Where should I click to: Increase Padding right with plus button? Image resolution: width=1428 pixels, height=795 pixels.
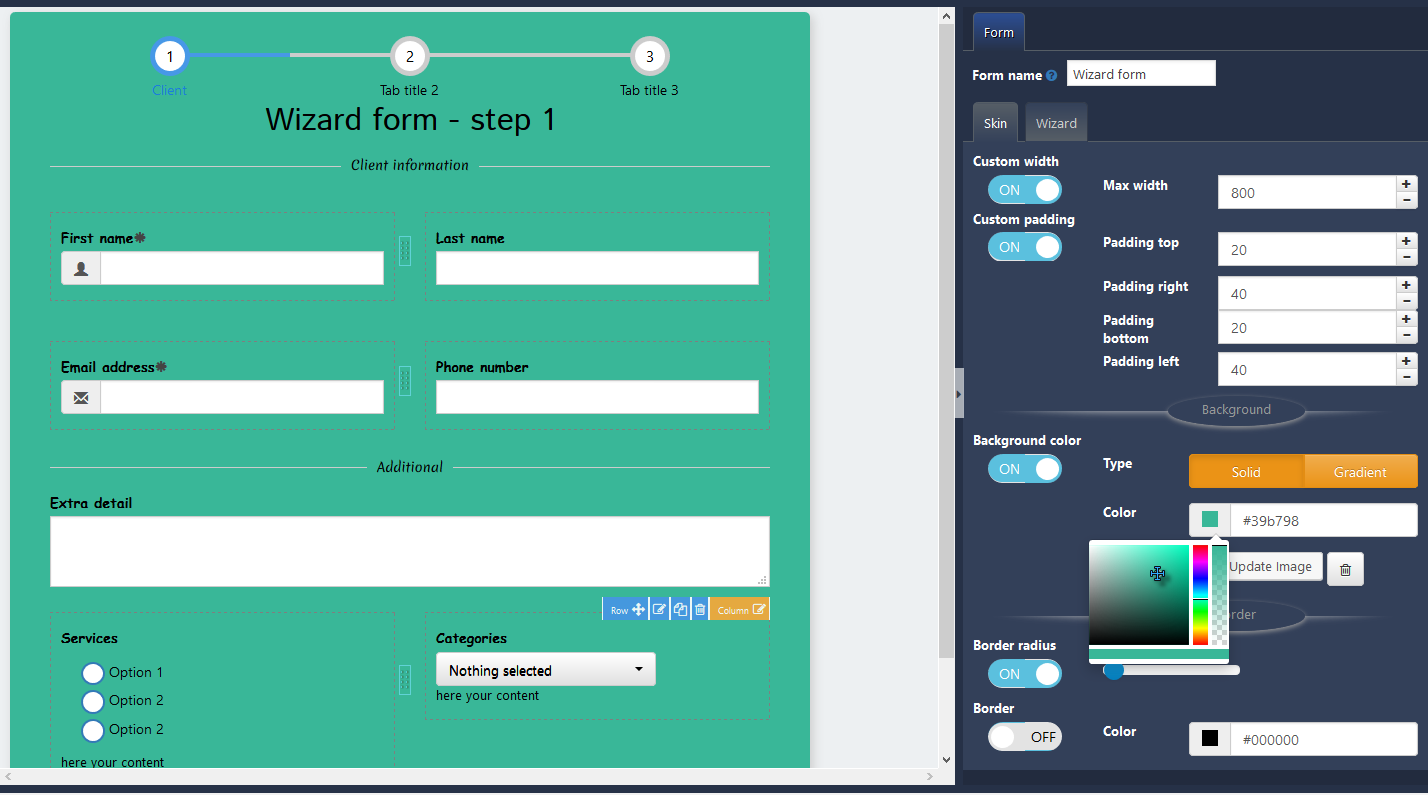pos(1407,285)
